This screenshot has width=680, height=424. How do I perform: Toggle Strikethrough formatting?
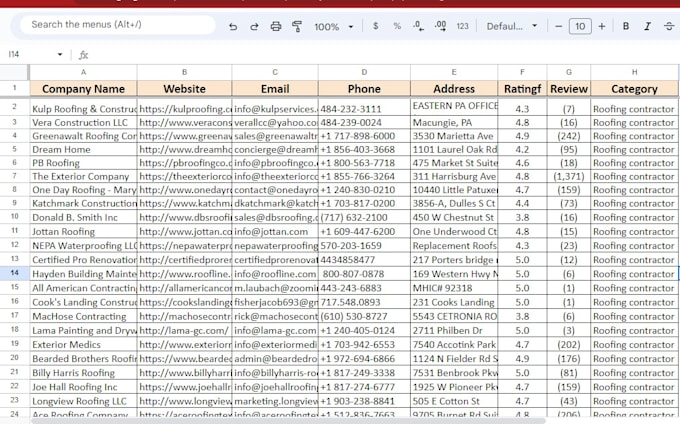coord(669,26)
